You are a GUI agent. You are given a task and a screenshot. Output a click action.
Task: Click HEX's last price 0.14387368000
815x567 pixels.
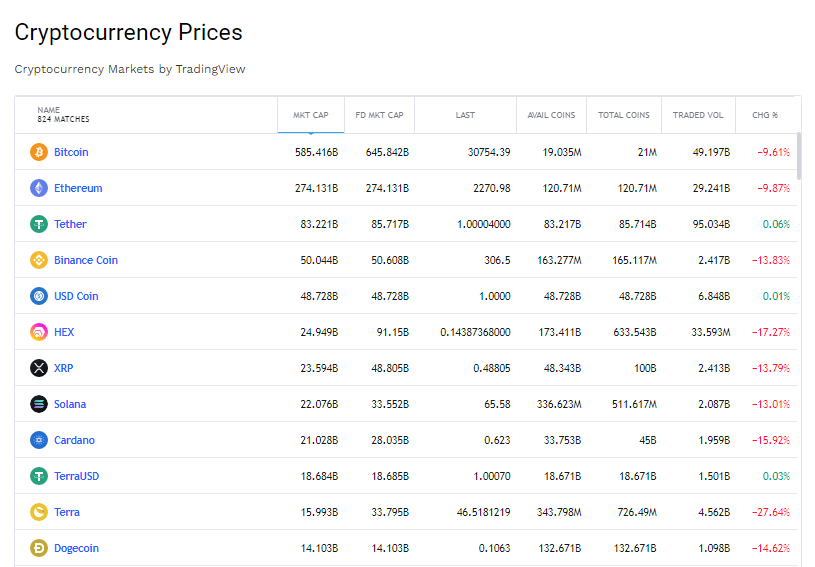click(475, 332)
